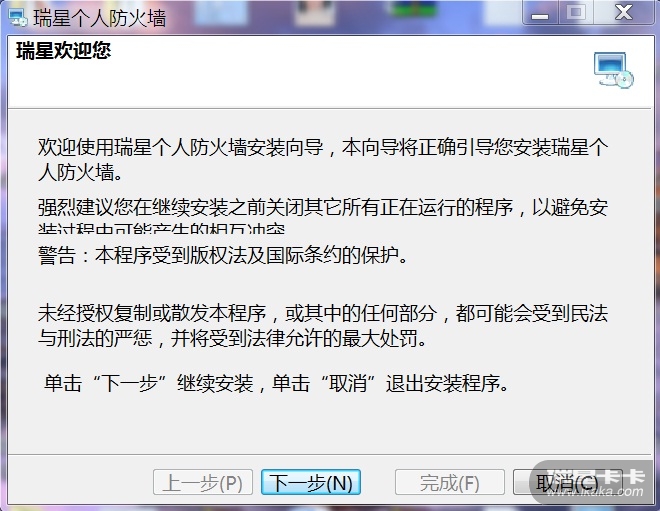Continue setup with 下一步(N) button

coord(311,482)
